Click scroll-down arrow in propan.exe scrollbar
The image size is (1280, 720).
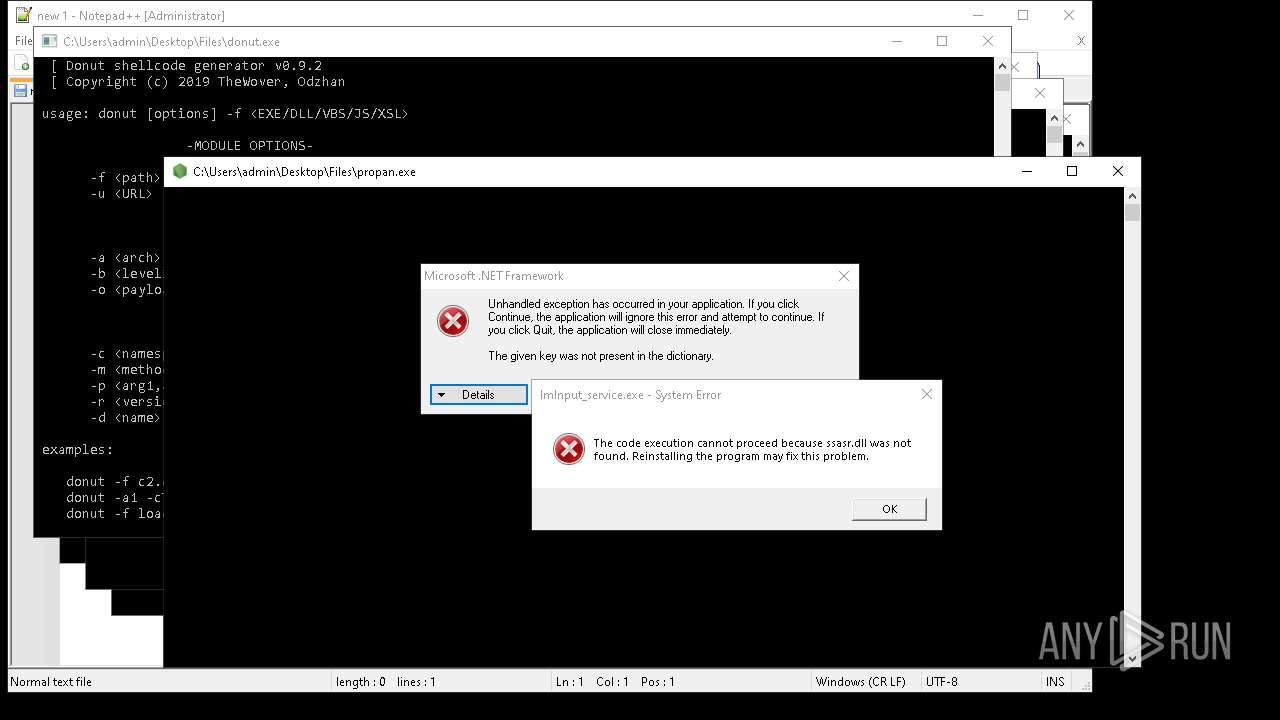coord(1132,659)
